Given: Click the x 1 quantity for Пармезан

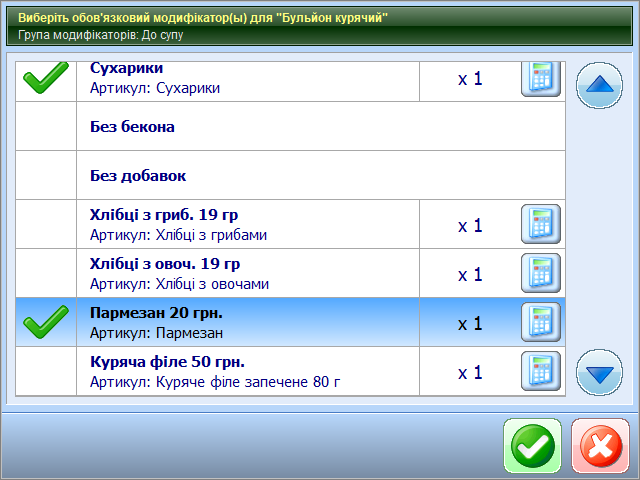Looking at the screenshot, I should [x=470, y=323].
